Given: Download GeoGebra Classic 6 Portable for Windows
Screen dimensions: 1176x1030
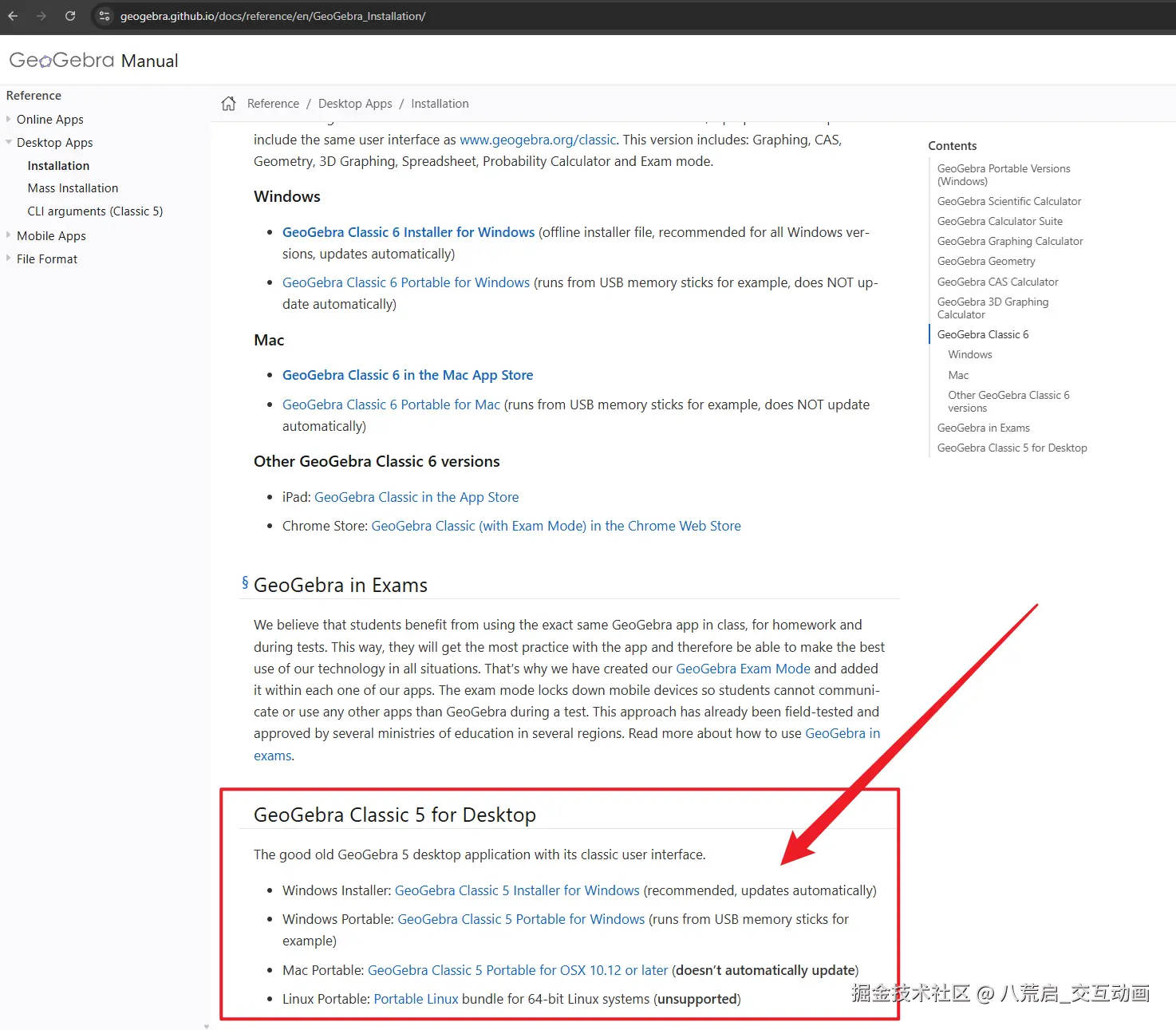Looking at the screenshot, I should coord(406,282).
